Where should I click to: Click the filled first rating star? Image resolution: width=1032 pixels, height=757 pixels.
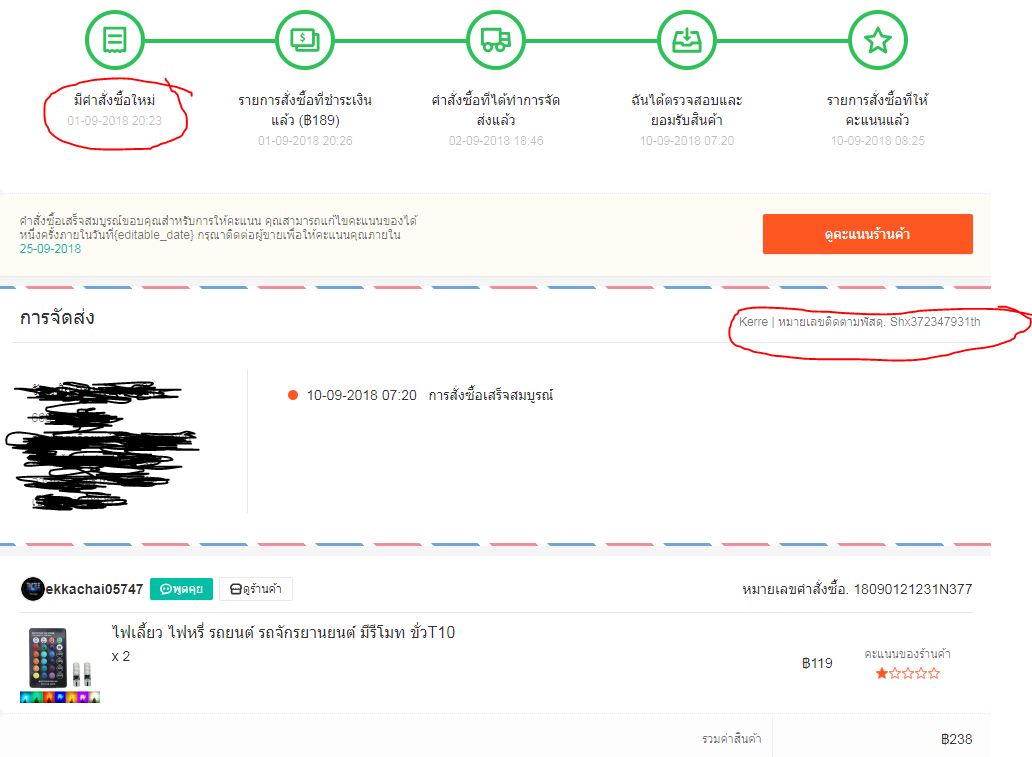882,673
